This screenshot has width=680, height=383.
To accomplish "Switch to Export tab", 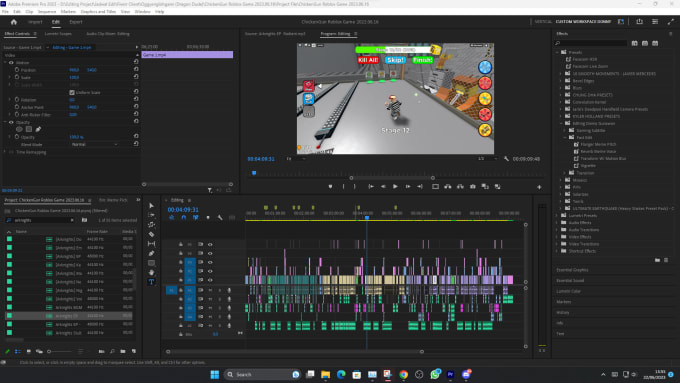I will pos(76,22).
